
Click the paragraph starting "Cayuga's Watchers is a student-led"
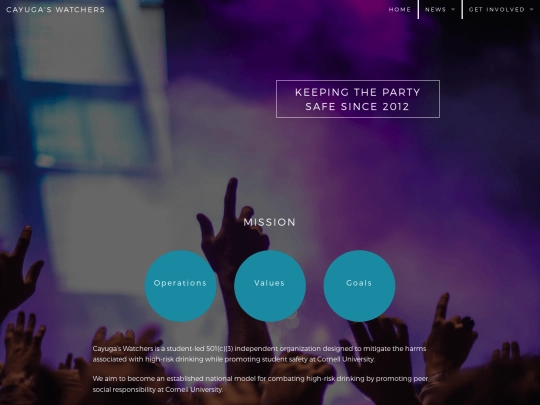259,354
